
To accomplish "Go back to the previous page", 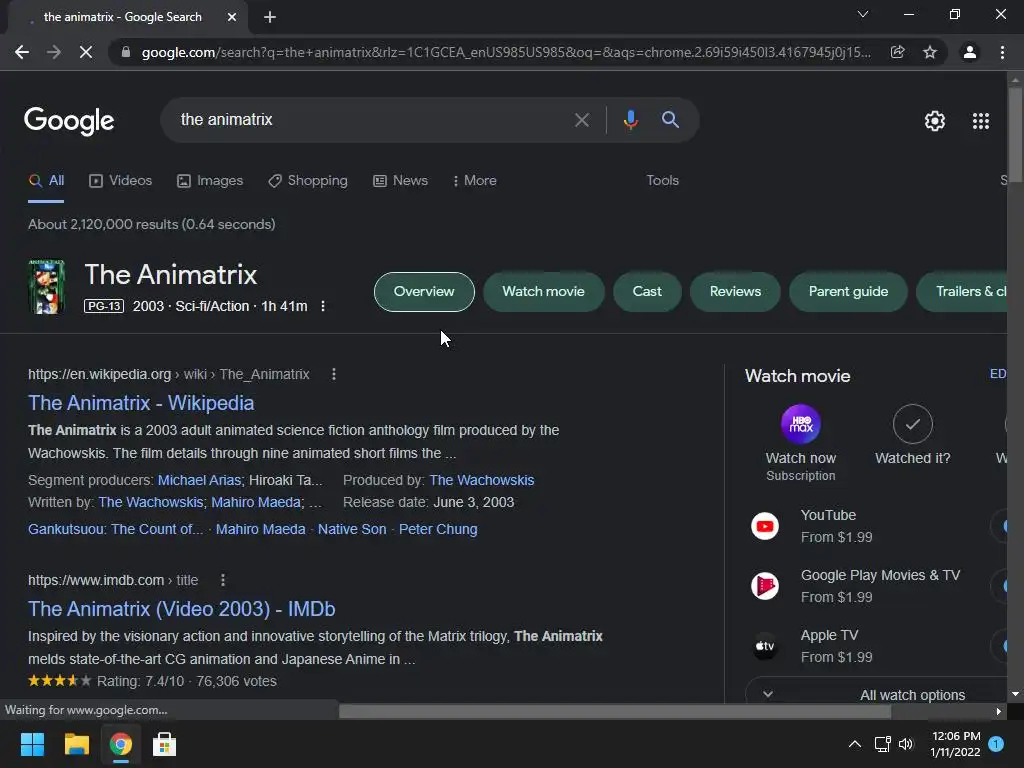I will pos(22,52).
